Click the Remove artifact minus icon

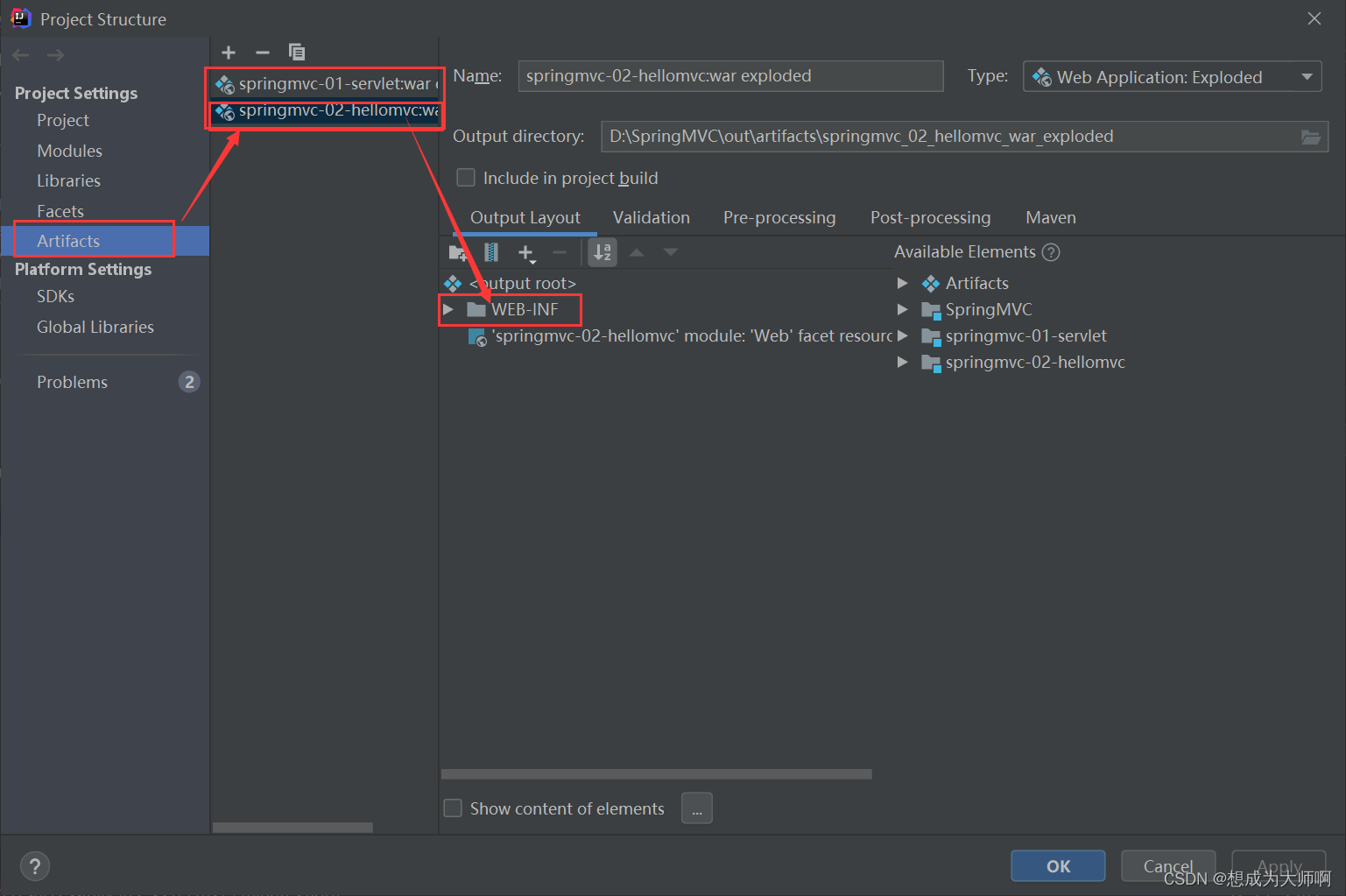point(262,53)
